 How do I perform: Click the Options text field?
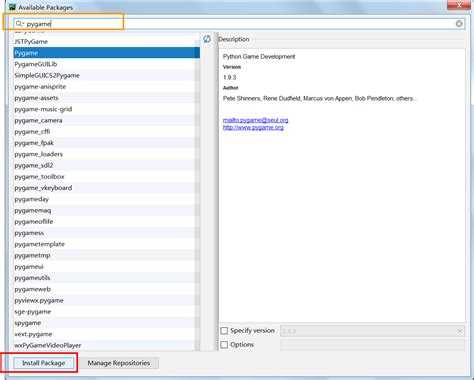click(x=372, y=345)
